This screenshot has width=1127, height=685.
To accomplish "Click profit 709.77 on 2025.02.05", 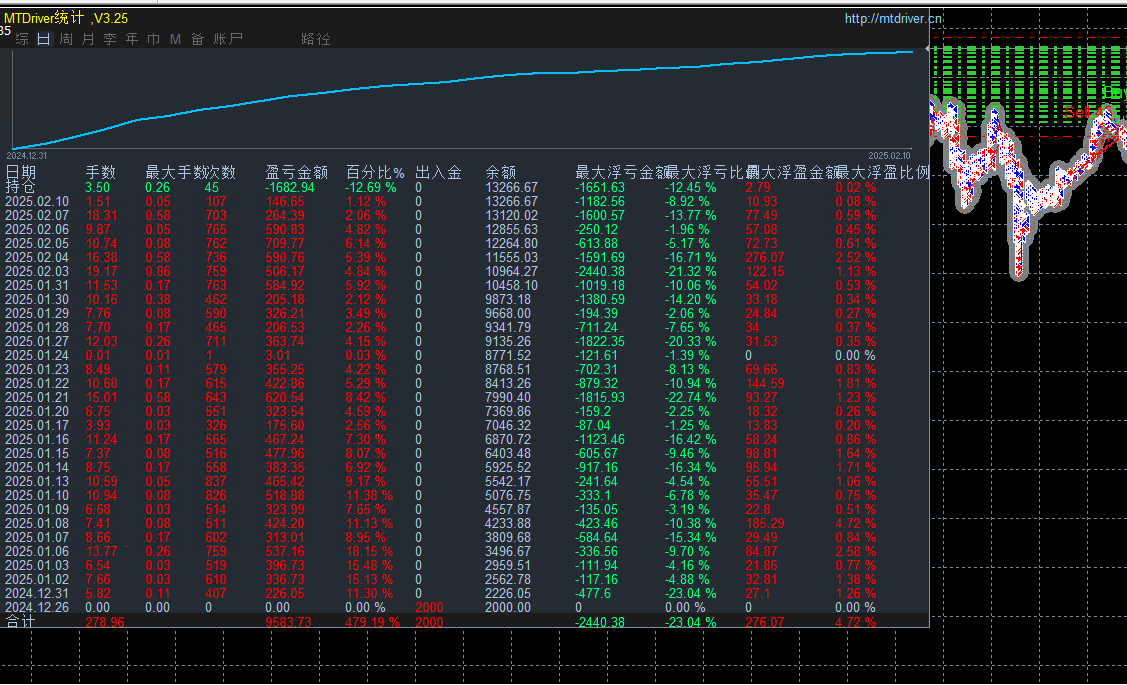I will [285, 244].
